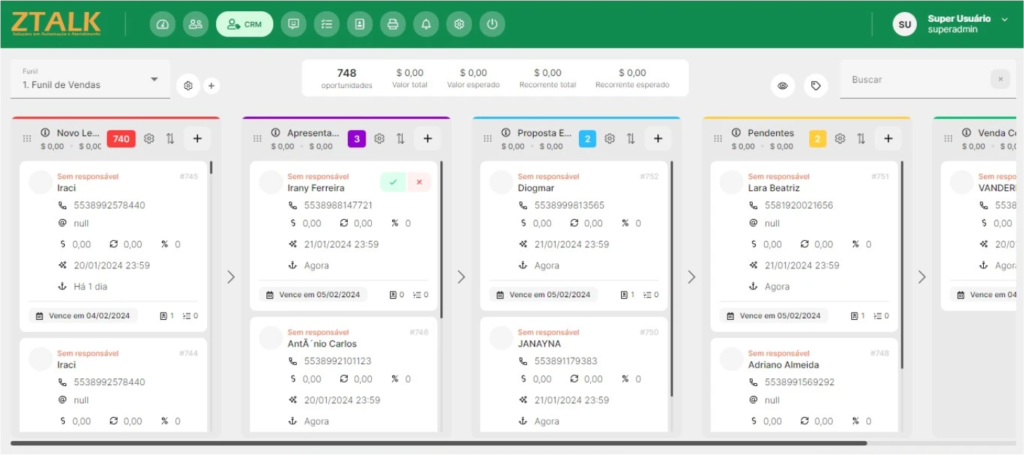
Task: Open Novo Le... column settings gear
Action: click(x=149, y=138)
